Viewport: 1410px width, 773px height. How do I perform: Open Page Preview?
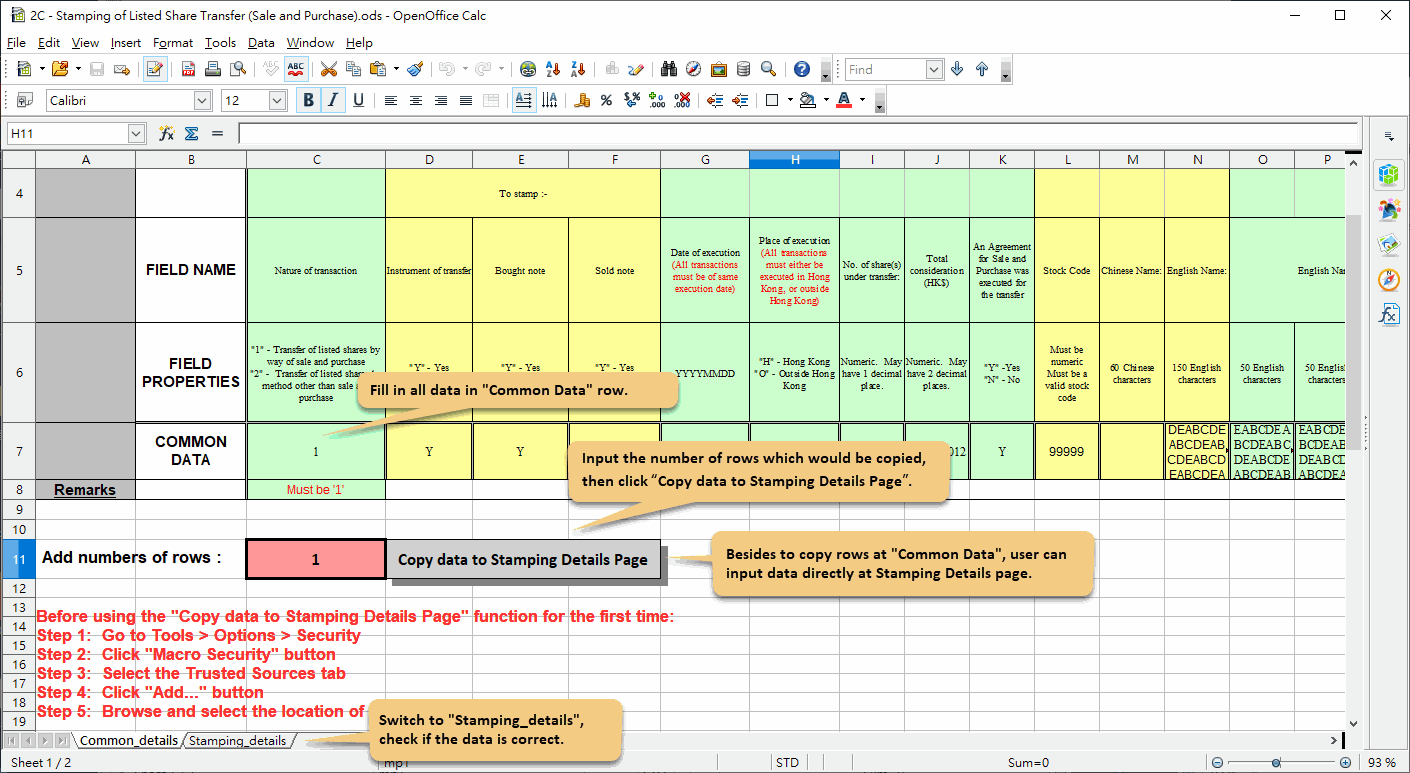tap(237, 69)
